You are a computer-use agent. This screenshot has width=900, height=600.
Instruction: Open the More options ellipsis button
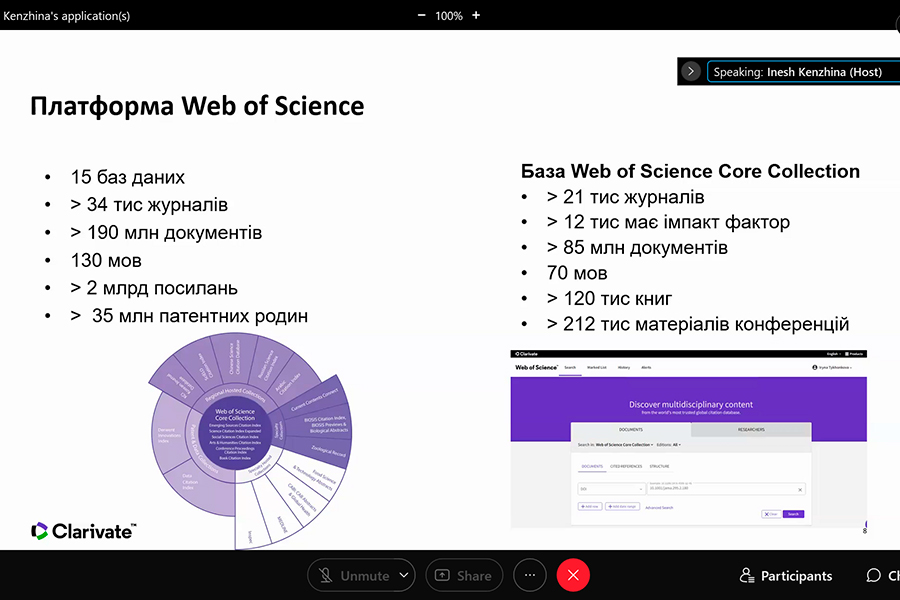pyautogui.click(x=530, y=575)
